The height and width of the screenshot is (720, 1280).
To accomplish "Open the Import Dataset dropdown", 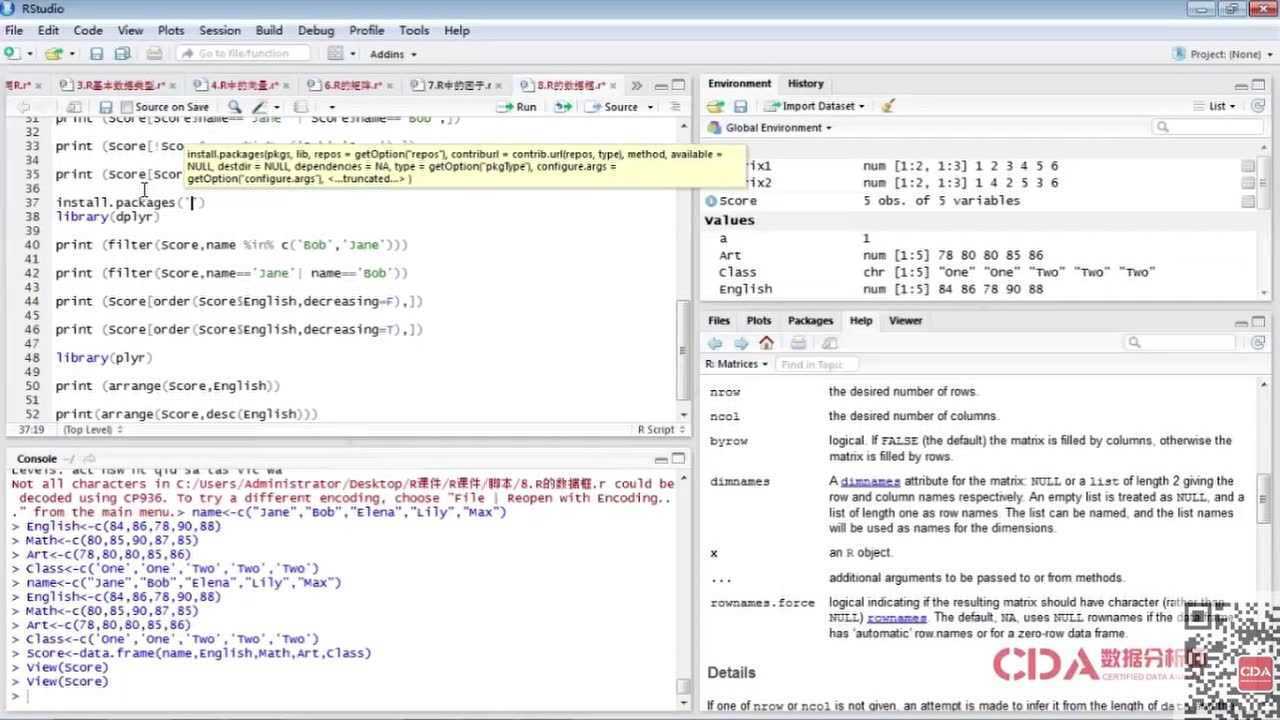I will 815,106.
